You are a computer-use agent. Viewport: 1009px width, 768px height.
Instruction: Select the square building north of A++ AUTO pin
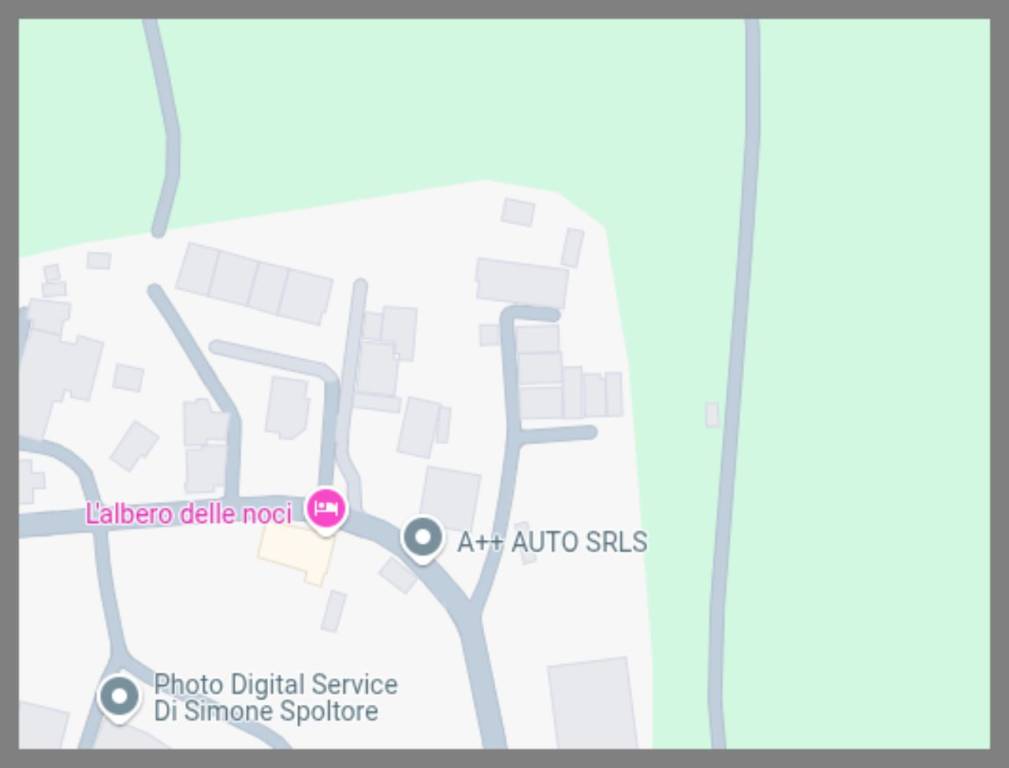point(450,498)
